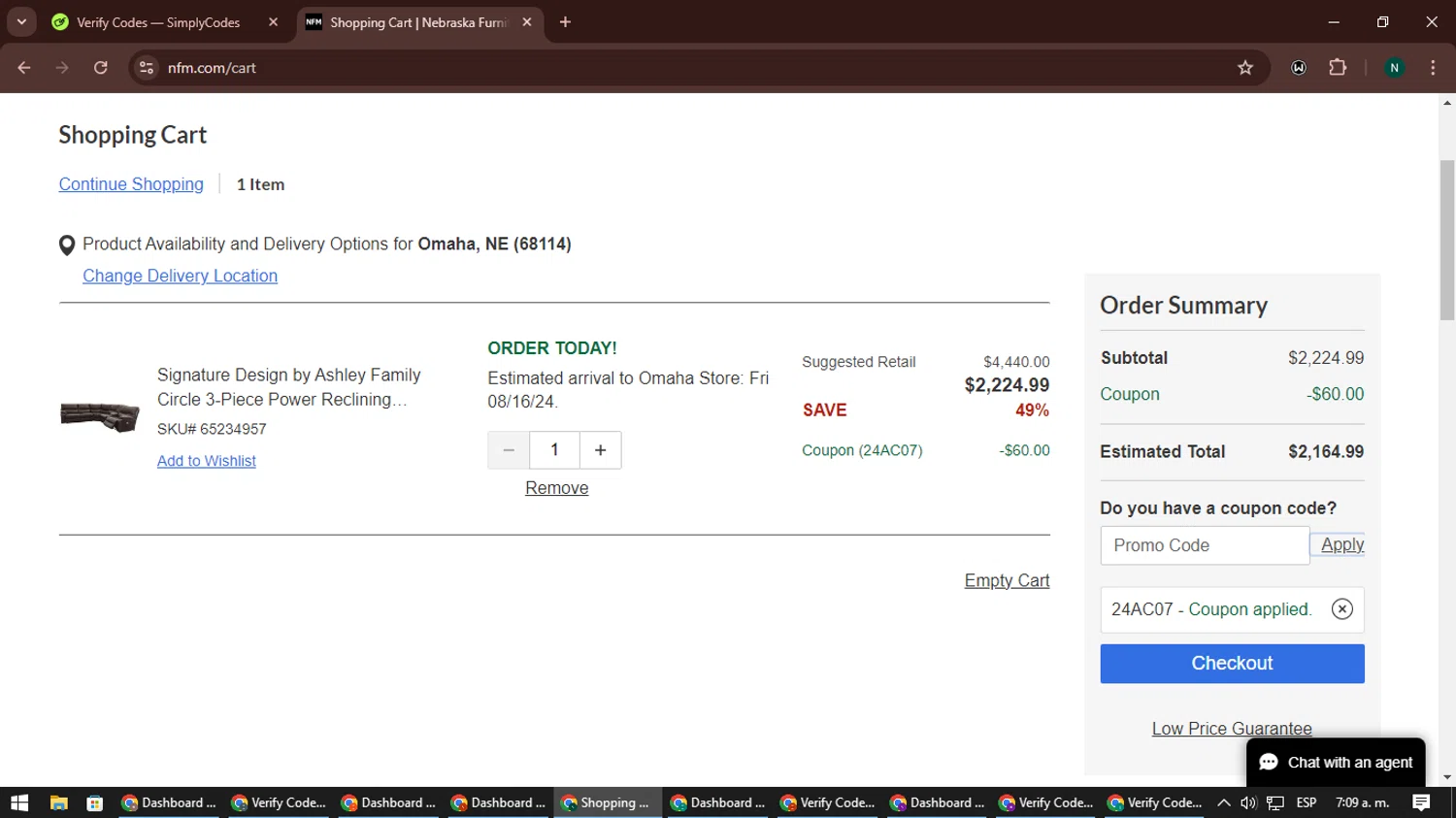Open Change Delivery Location link

[180, 276]
